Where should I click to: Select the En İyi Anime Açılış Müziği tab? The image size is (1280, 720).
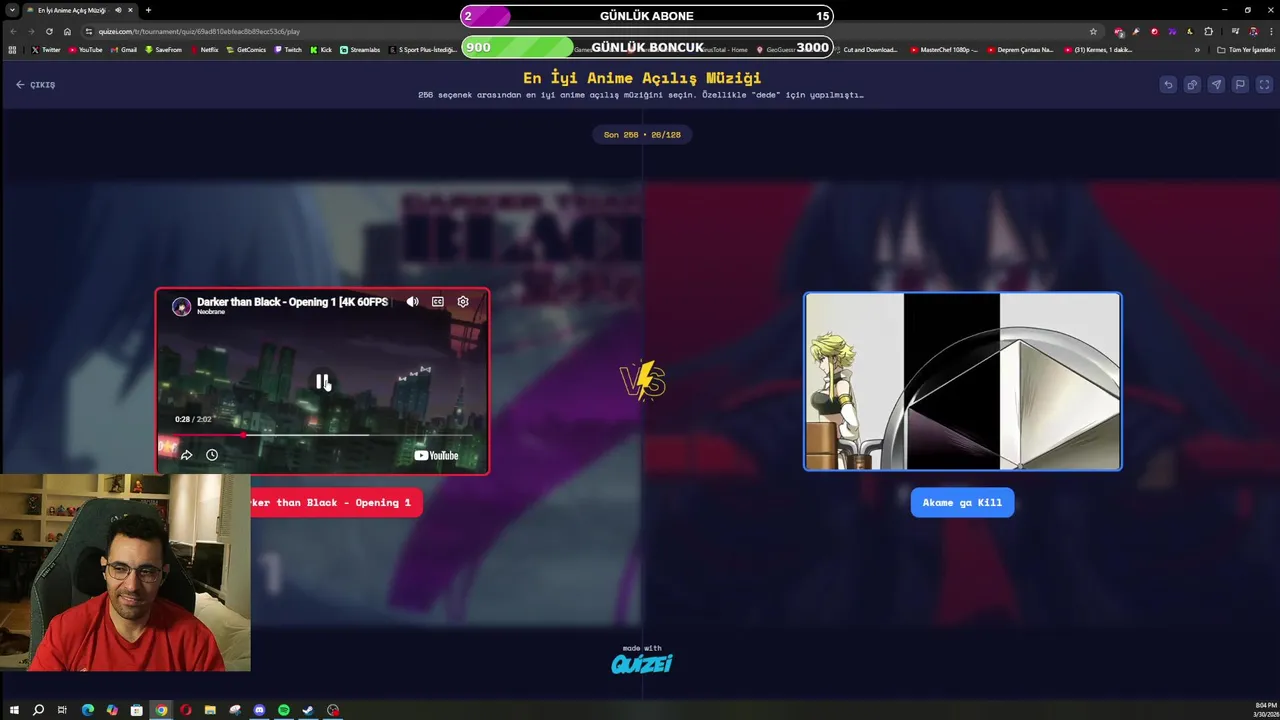pyautogui.click(x=80, y=10)
